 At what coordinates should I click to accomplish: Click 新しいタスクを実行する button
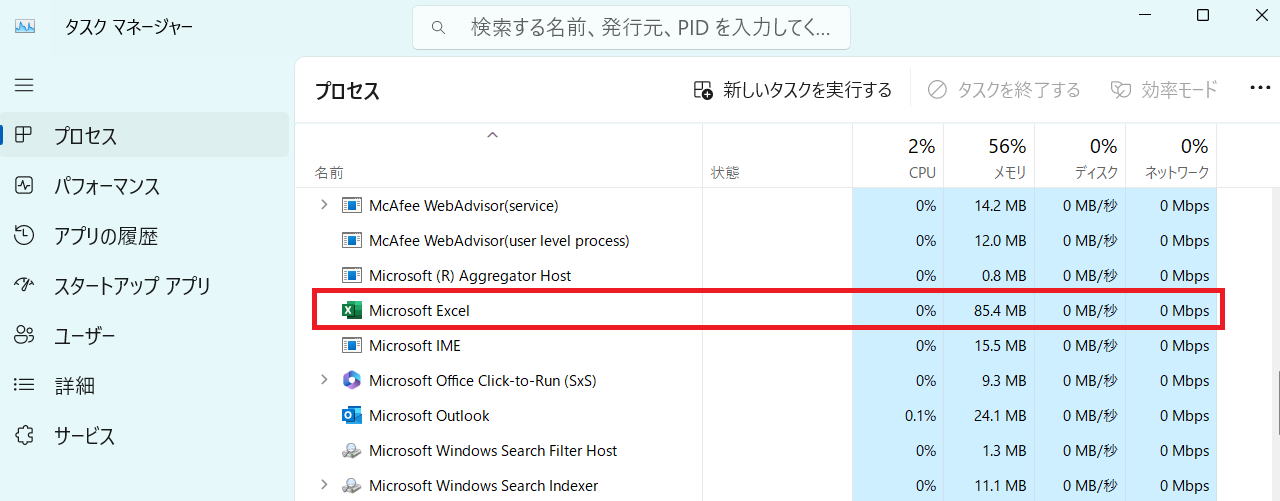(x=792, y=90)
